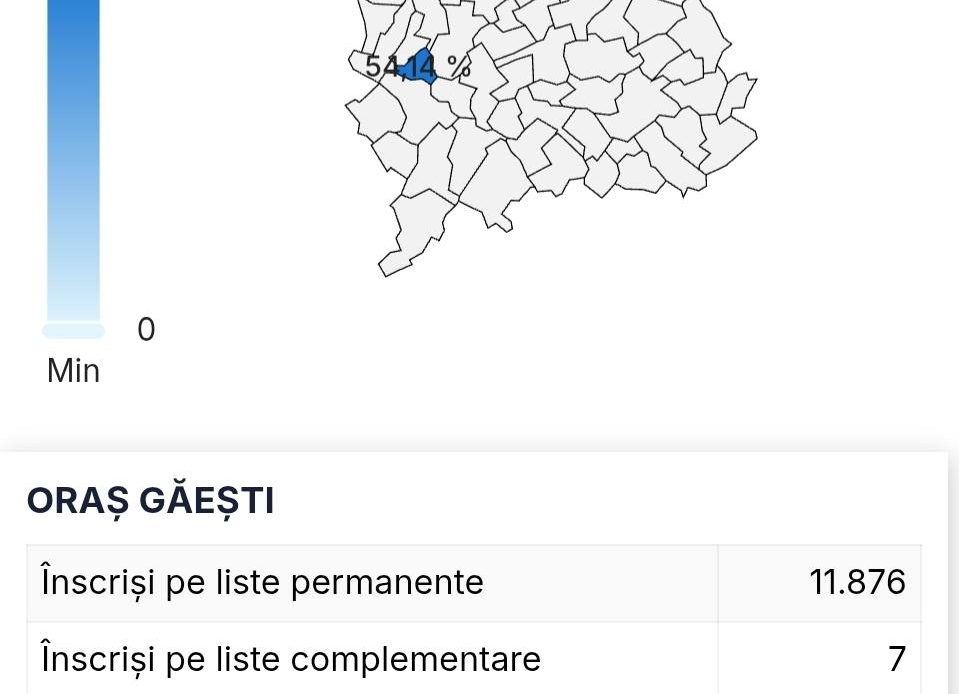Click the 54,14 % turnout label on map
The image size is (959, 694).
coord(416,67)
